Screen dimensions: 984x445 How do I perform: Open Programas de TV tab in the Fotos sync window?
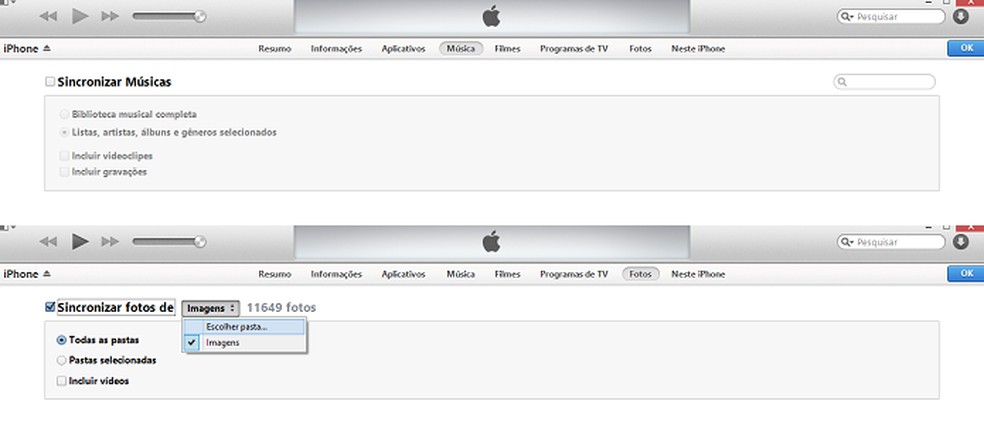tap(574, 274)
